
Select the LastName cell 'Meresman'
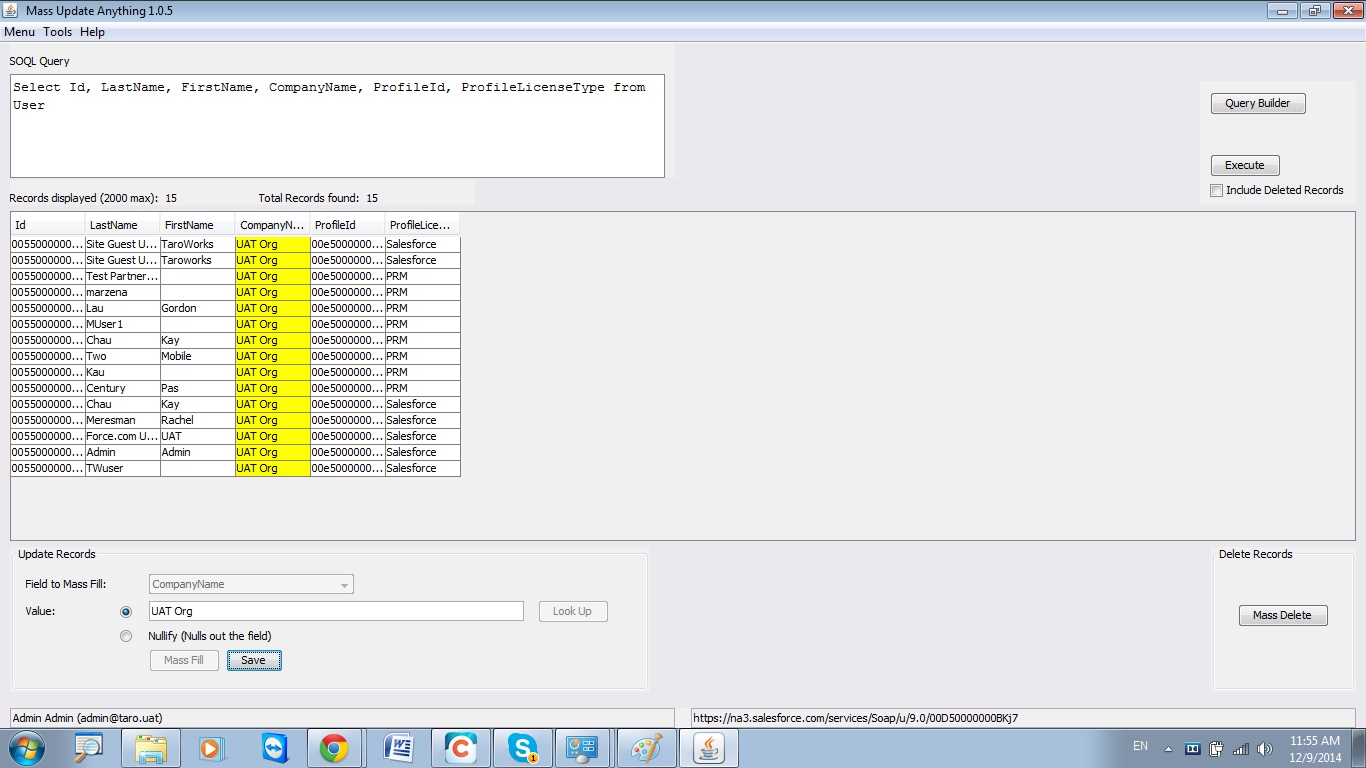tap(123, 420)
